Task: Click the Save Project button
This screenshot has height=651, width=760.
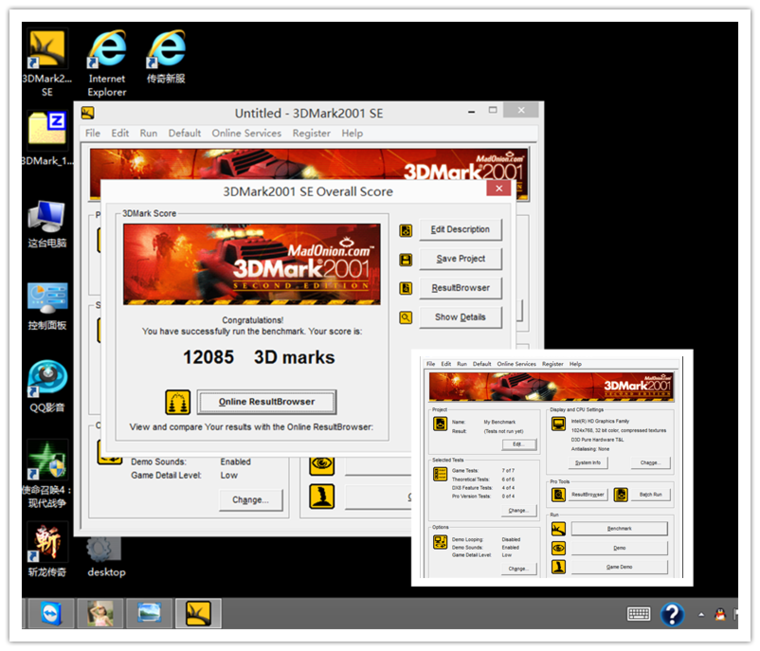Action: tap(460, 259)
